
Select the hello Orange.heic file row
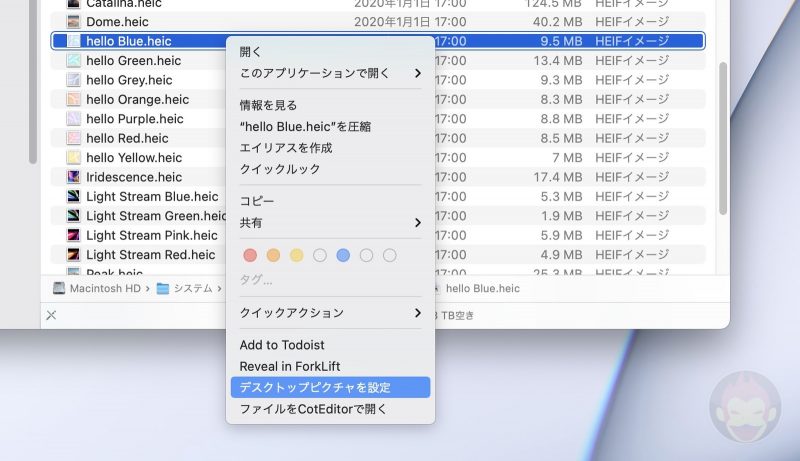378,99
